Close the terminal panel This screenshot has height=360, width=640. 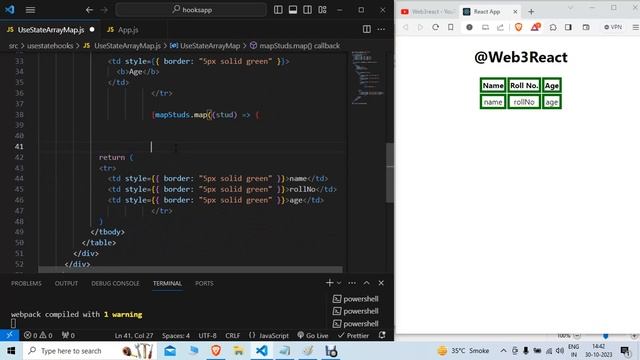pos(381,283)
